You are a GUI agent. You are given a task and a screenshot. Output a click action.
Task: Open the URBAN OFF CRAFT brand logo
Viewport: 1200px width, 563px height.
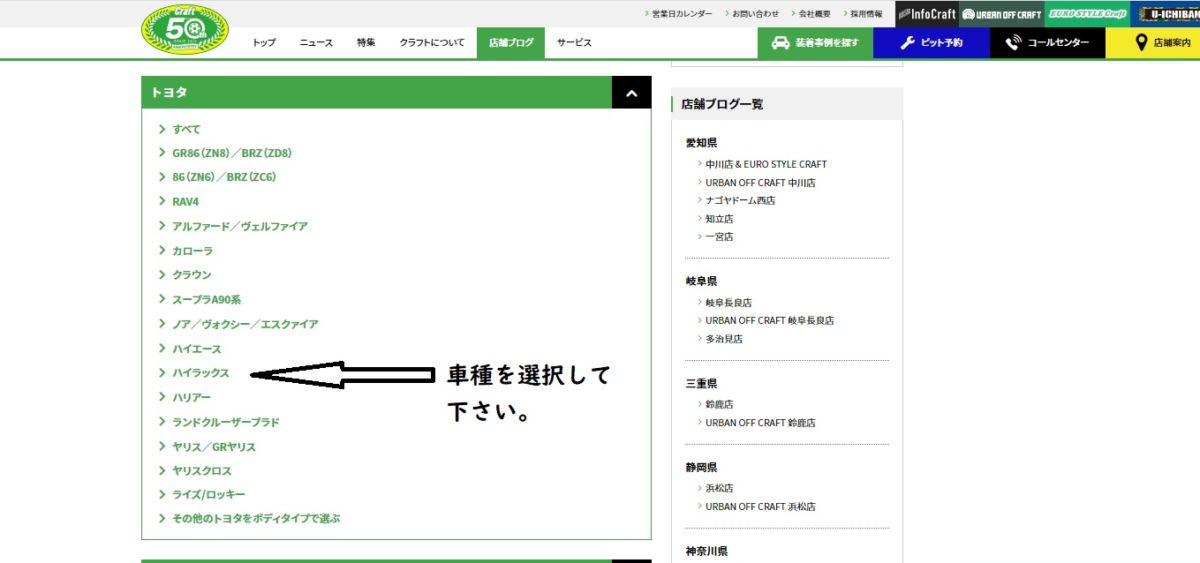click(x=1002, y=14)
